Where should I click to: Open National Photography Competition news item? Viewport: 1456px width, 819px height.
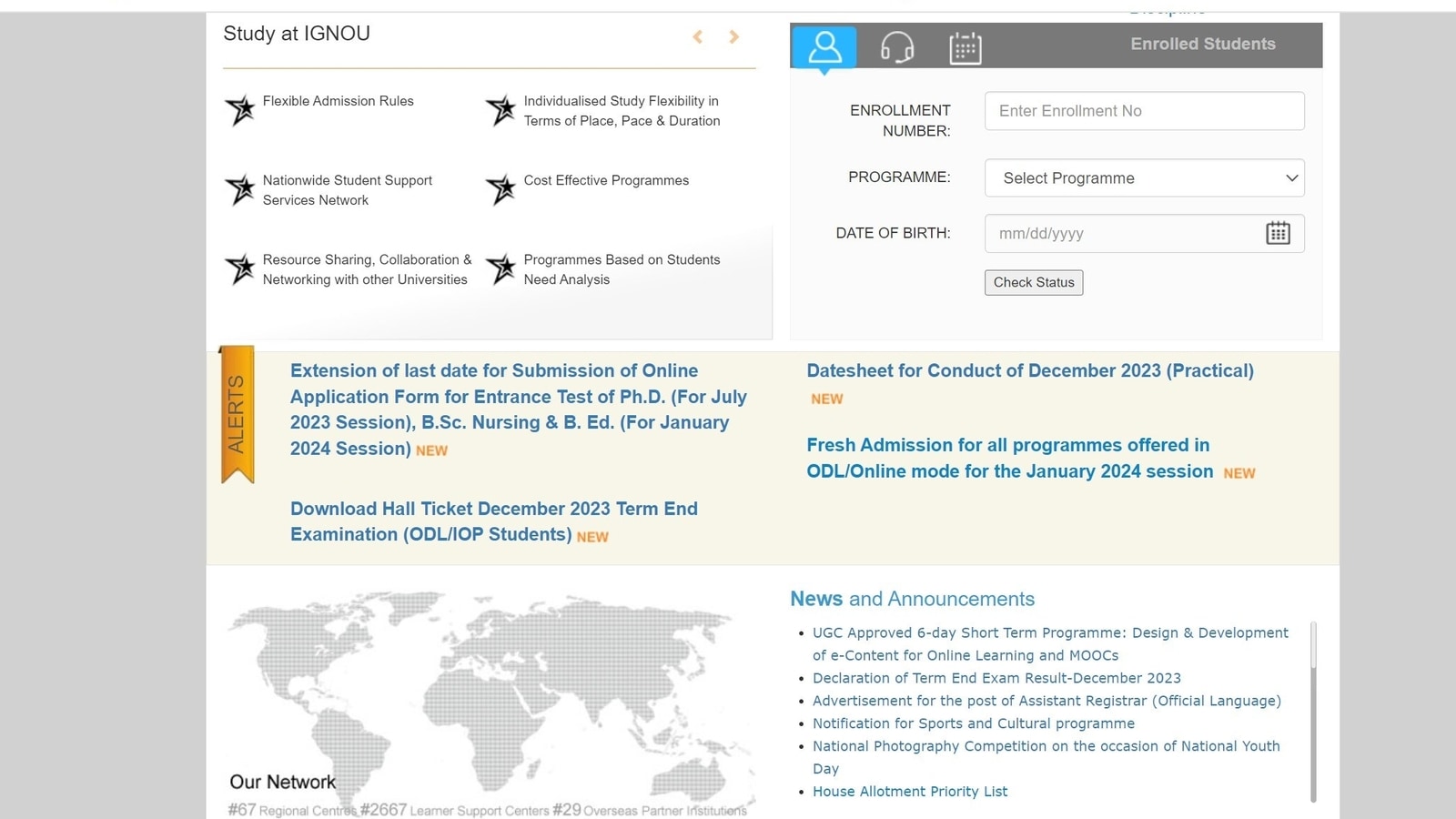click(x=1046, y=757)
